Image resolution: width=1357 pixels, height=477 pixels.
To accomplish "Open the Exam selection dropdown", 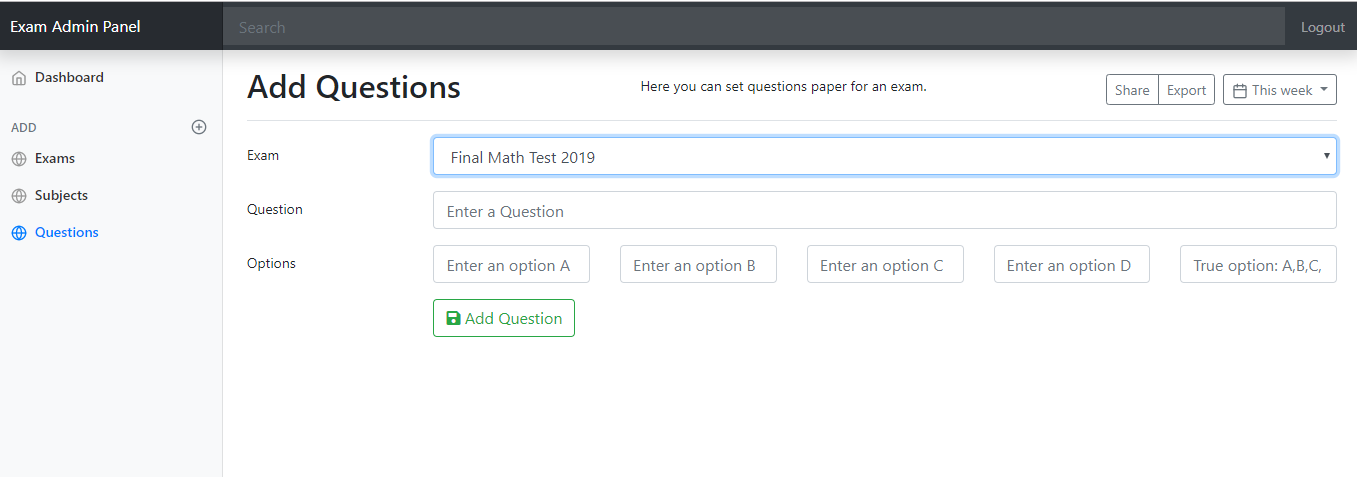I will pos(885,157).
